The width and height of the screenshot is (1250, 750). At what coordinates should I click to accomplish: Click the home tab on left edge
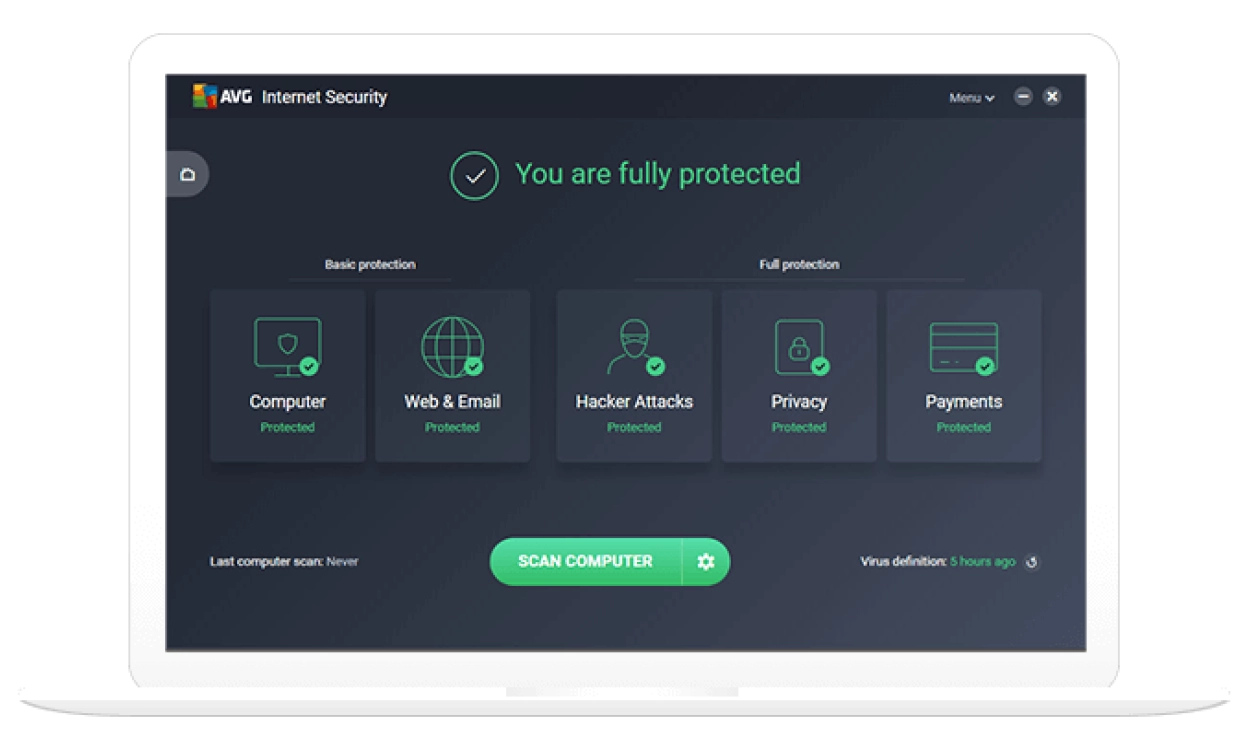point(187,175)
